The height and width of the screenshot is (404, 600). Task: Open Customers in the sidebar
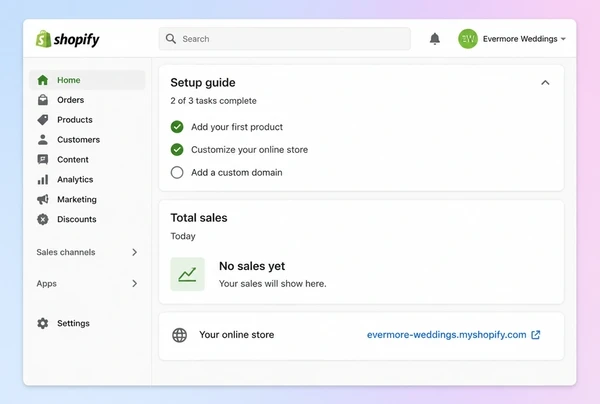pyautogui.click(x=87, y=140)
